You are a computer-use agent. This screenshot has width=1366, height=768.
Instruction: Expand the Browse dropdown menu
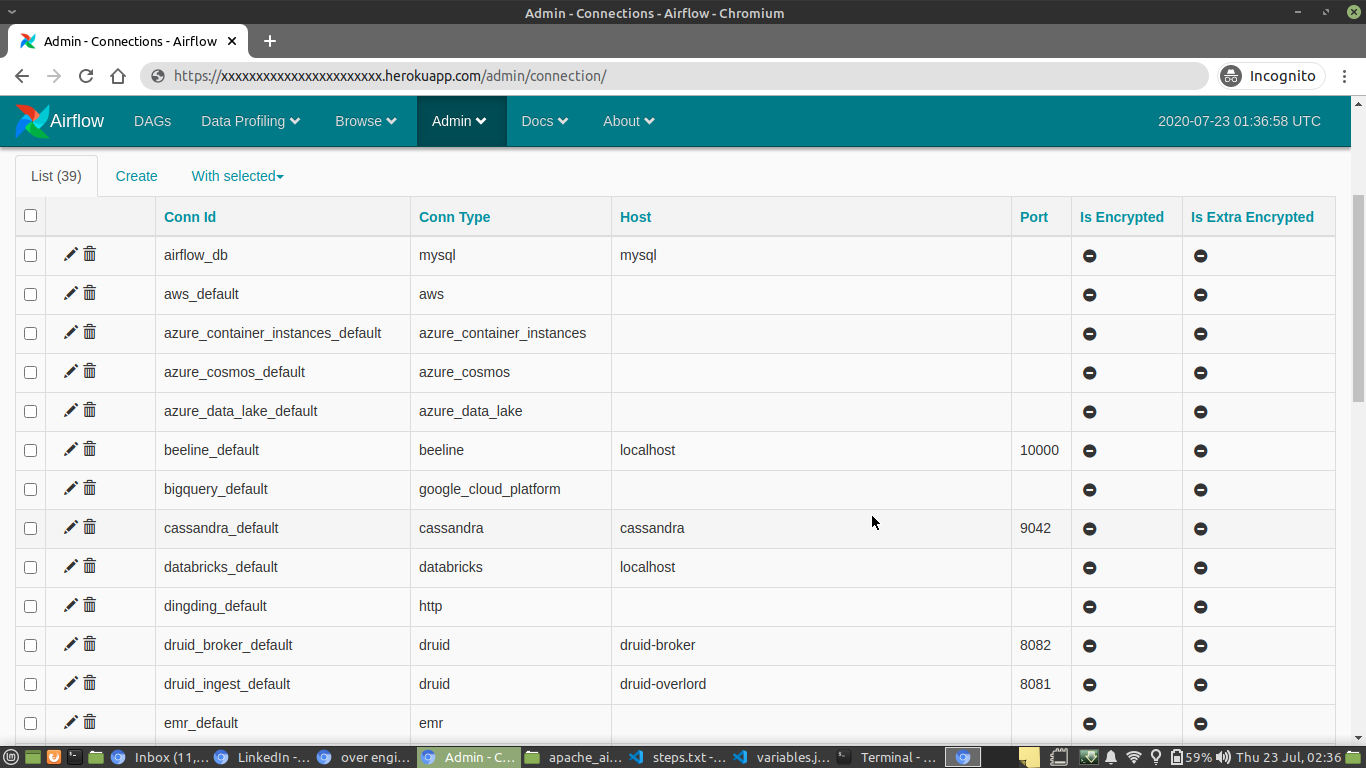[366, 121]
